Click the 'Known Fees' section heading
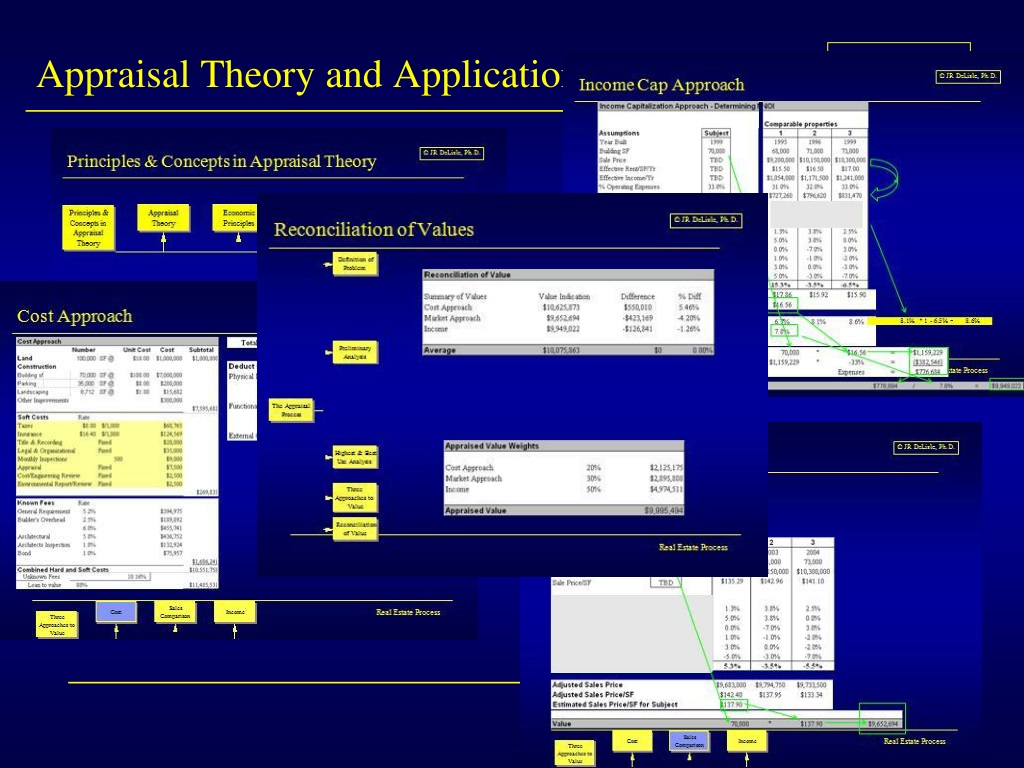 pyautogui.click(x=36, y=503)
